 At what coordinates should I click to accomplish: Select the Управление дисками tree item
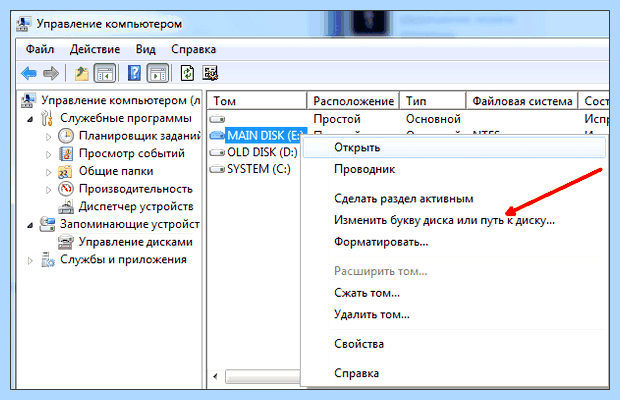[x=135, y=242]
